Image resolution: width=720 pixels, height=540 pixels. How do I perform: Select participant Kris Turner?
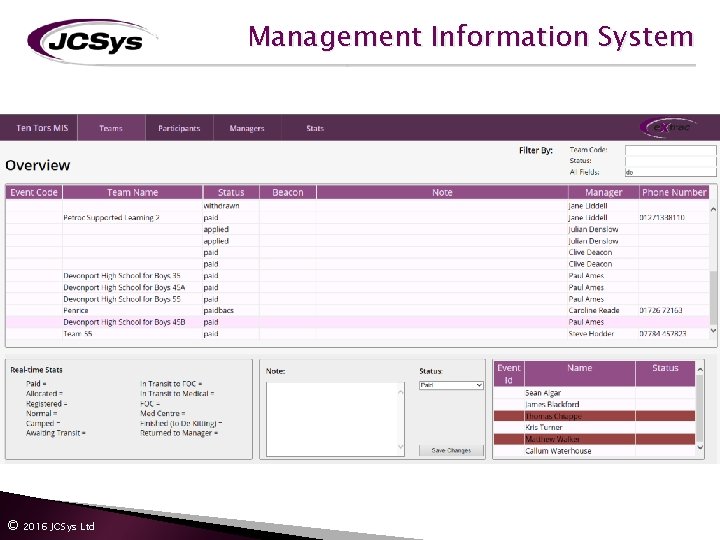click(x=594, y=428)
